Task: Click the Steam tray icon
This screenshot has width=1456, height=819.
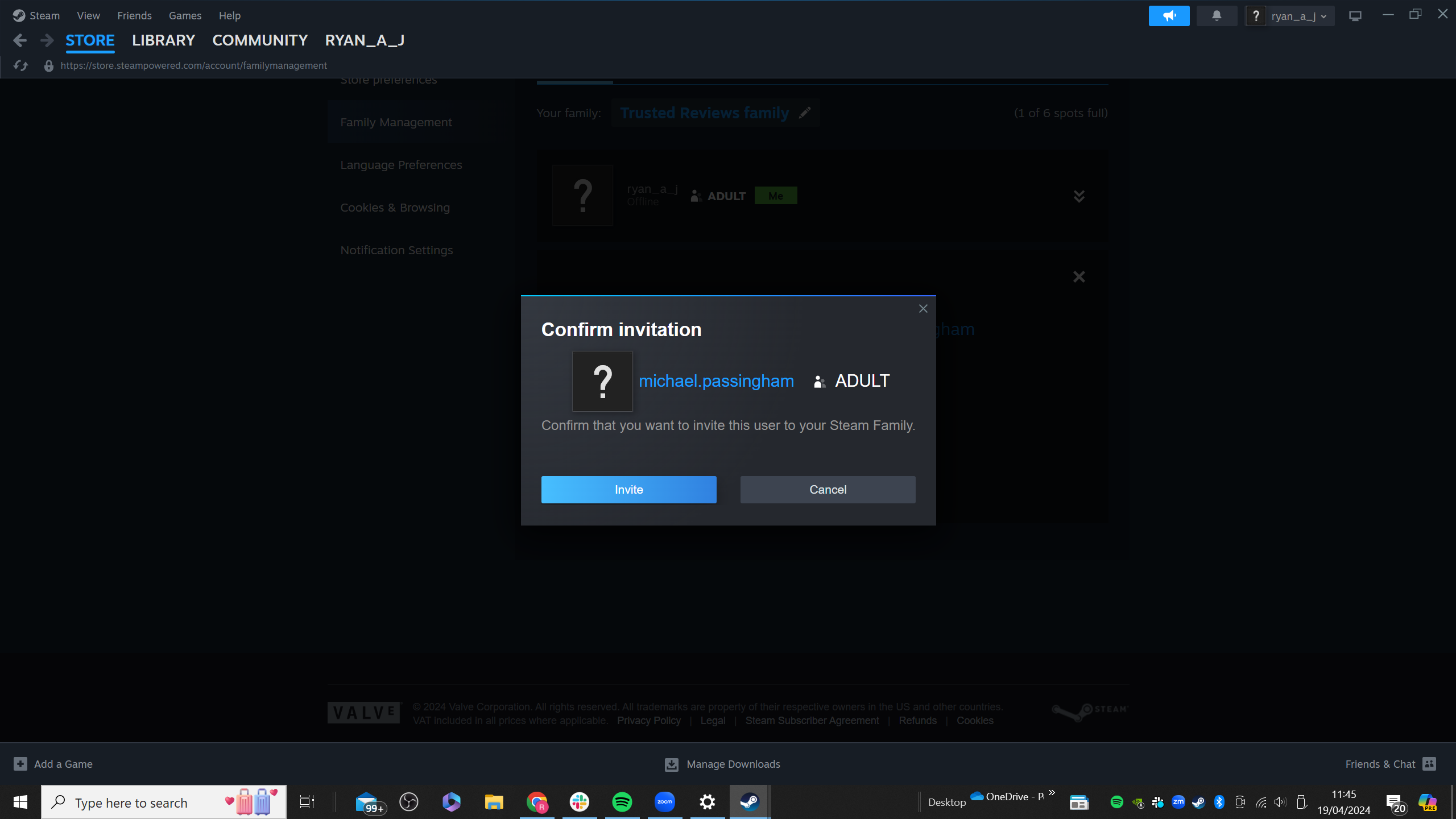Action: (x=1198, y=802)
